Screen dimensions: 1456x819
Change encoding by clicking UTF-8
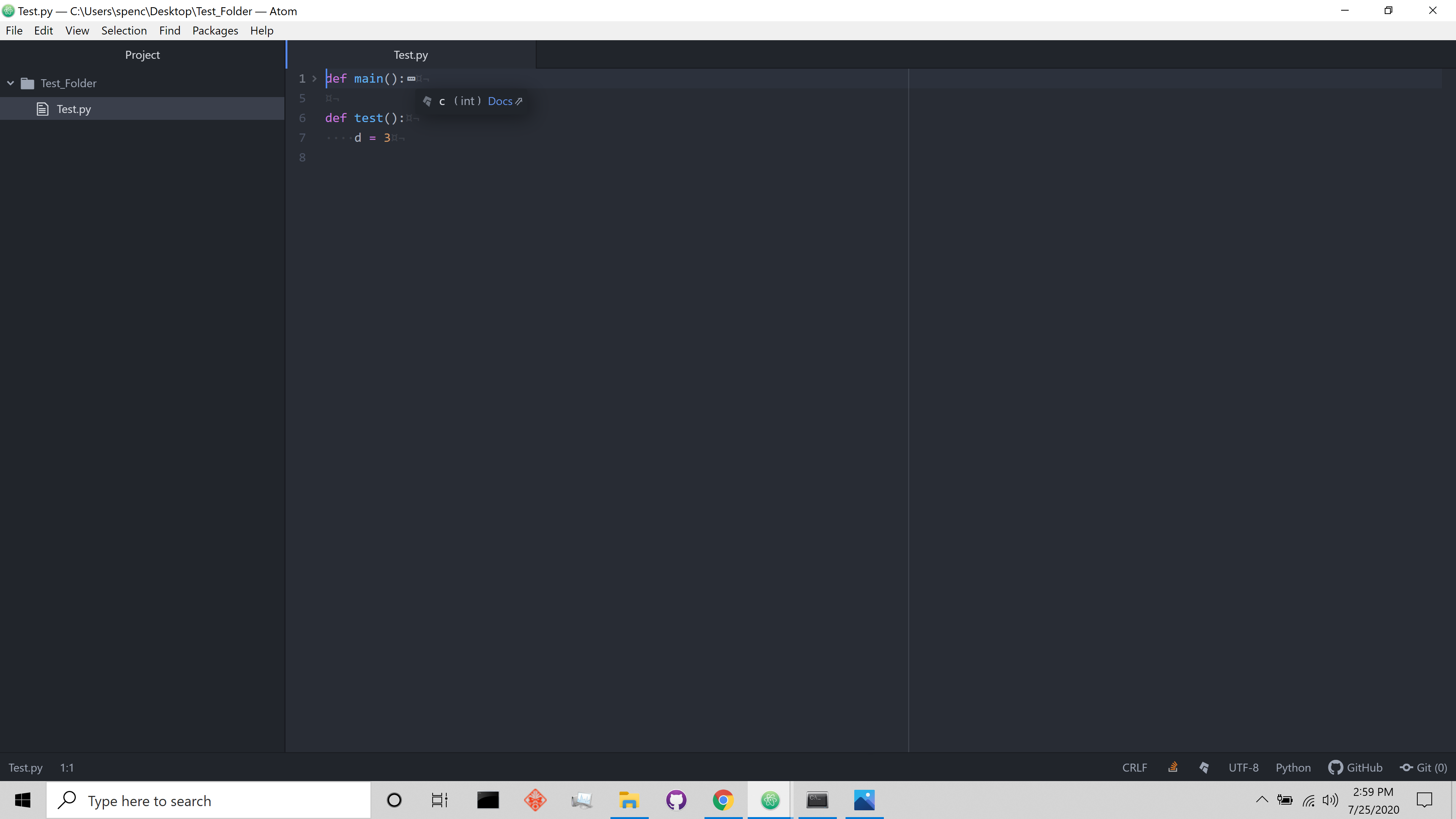[x=1243, y=767]
